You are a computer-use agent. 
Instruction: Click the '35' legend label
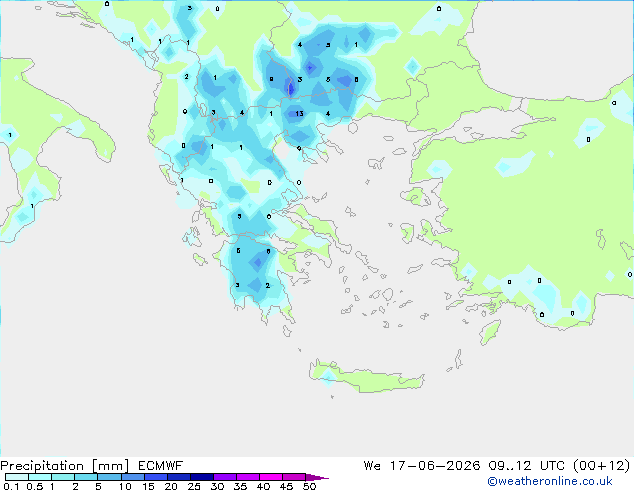point(240,486)
